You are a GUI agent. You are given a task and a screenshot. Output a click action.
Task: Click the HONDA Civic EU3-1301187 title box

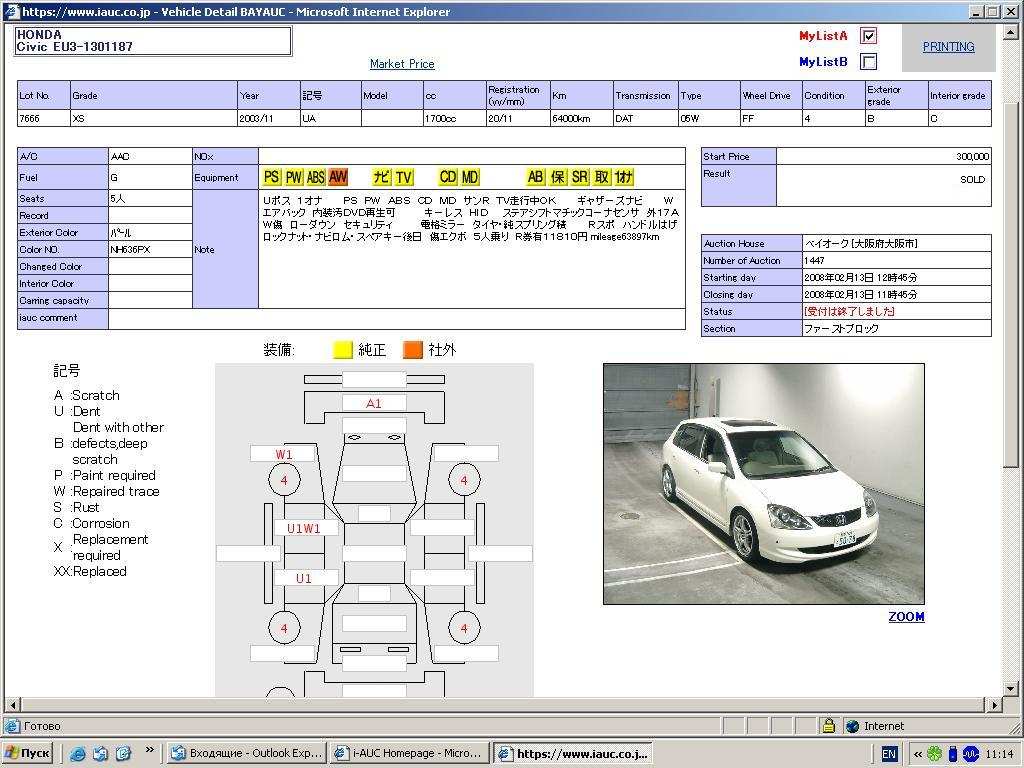point(153,41)
